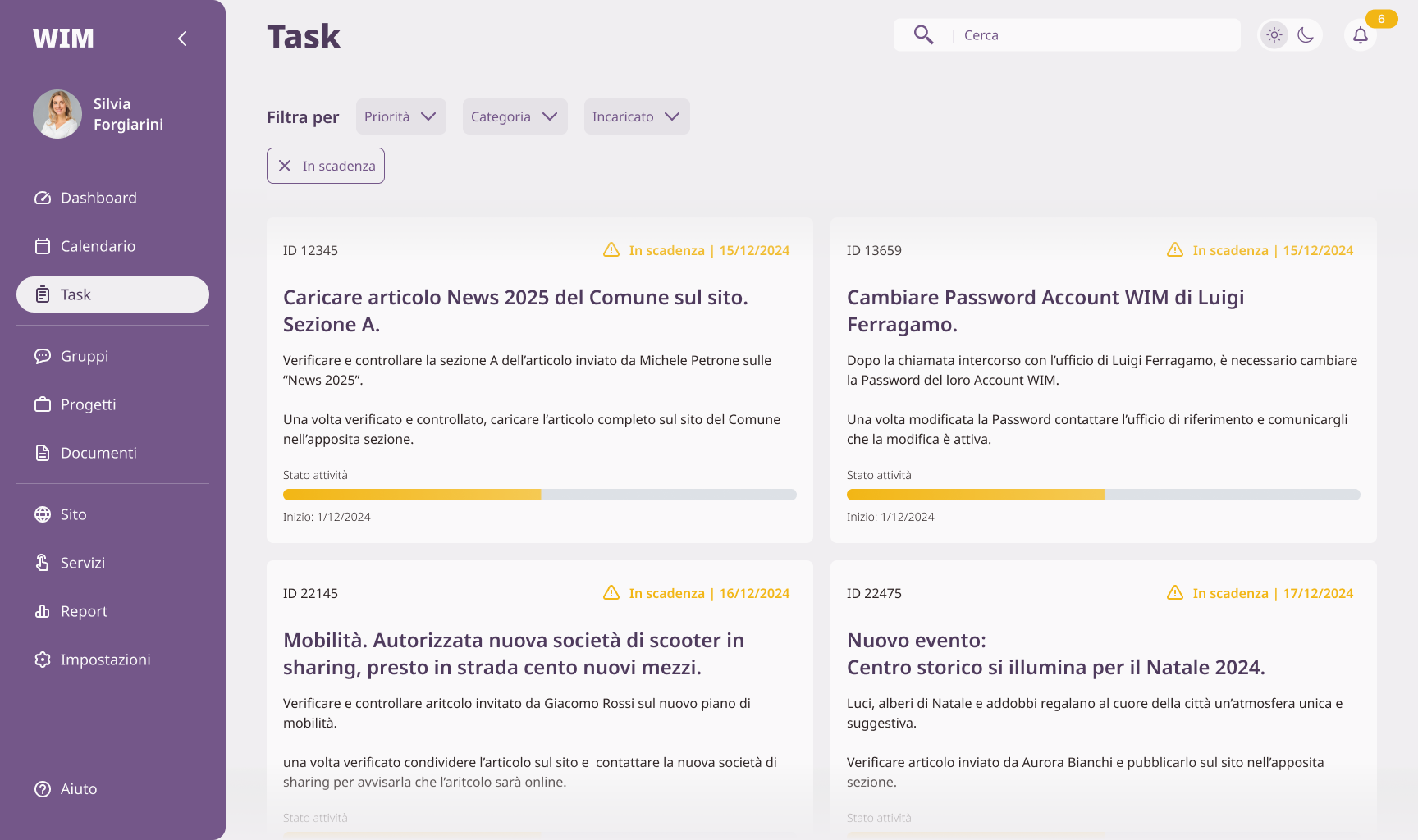Click the Documenti file icon

click(43, 453)
